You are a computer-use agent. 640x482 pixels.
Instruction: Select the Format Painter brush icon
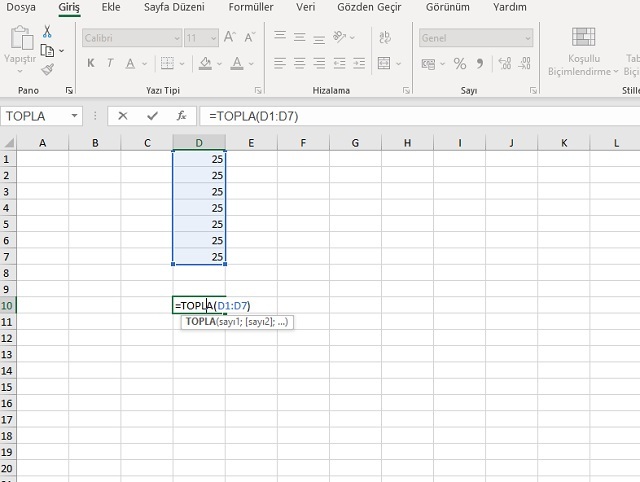point(47,69)
